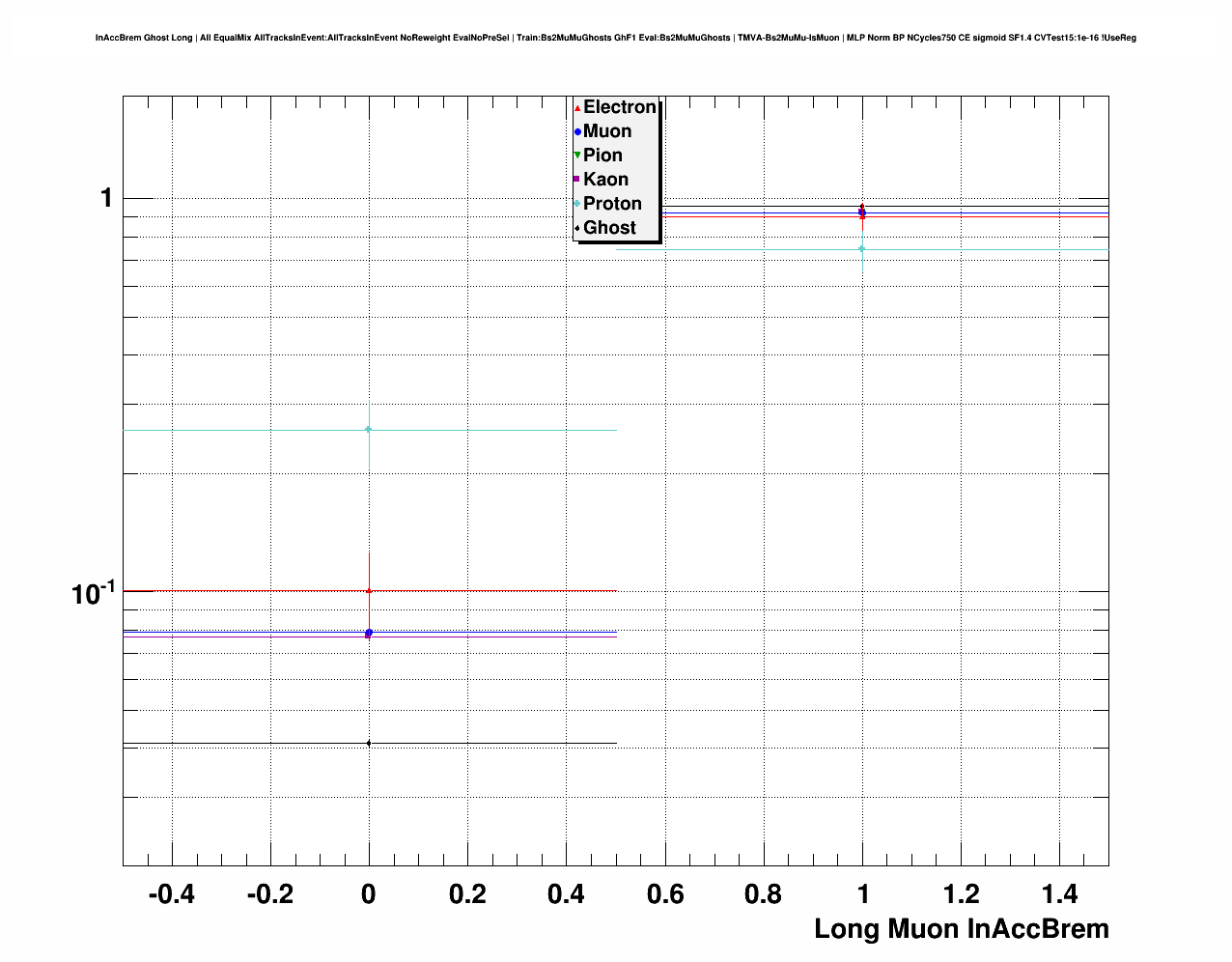Click the x-axis tick label '0'
The width and height of the screenshot is (1232, 962).
(x=369, y=894)
